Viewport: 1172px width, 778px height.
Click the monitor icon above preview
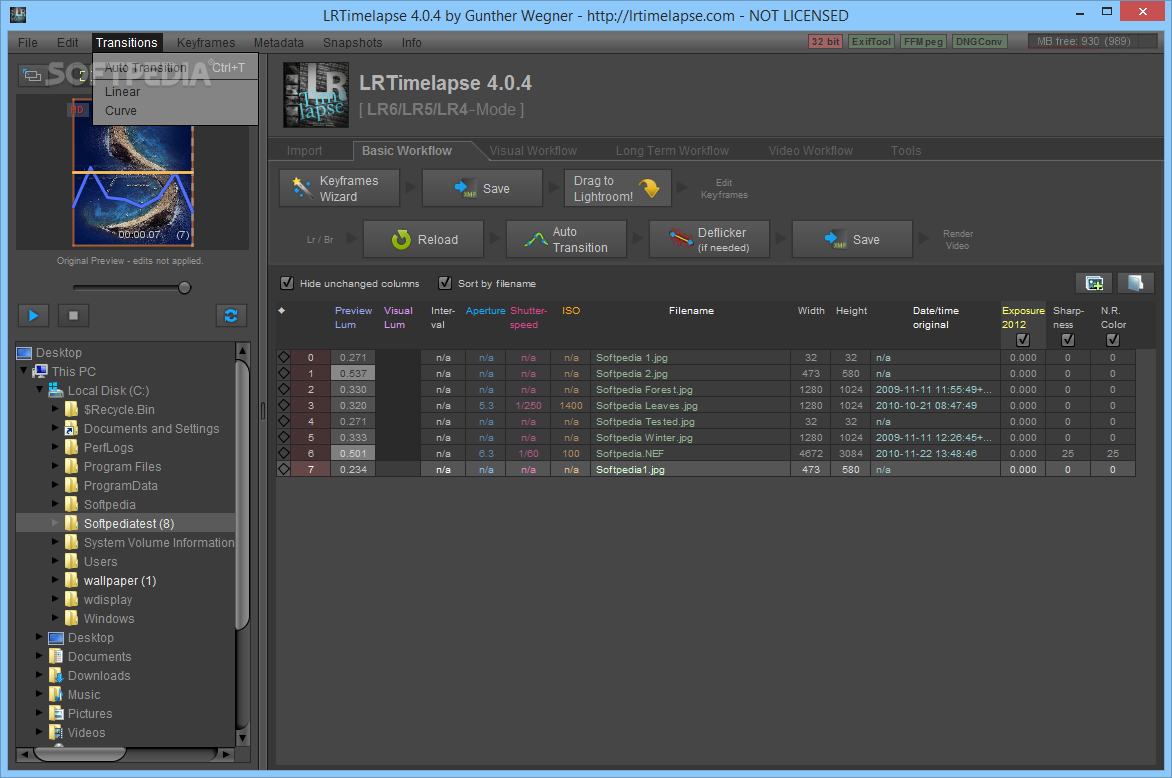click(x=31, y=75)
